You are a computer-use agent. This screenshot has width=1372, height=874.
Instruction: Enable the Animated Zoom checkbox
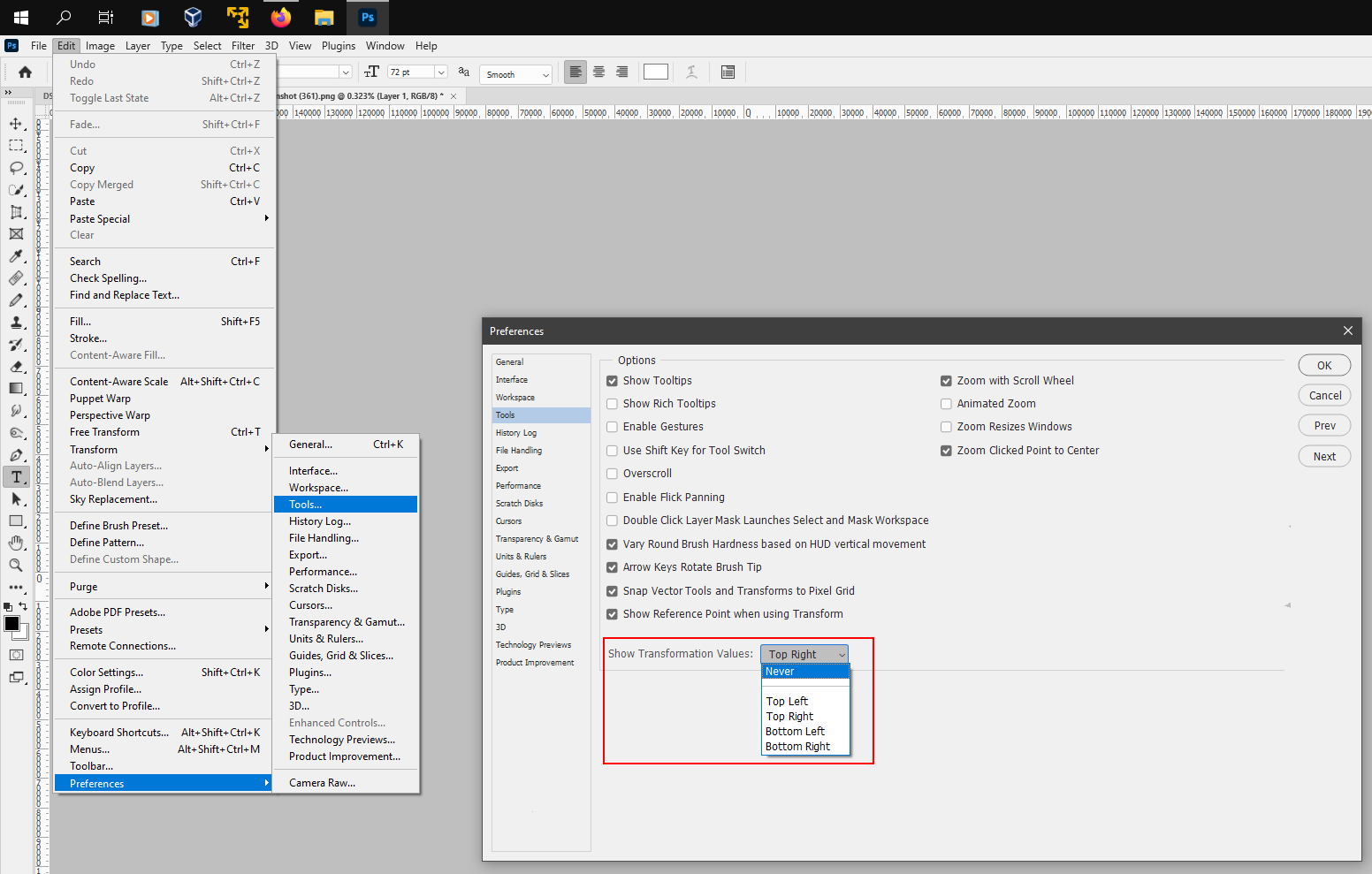click(x=946, y=403)
